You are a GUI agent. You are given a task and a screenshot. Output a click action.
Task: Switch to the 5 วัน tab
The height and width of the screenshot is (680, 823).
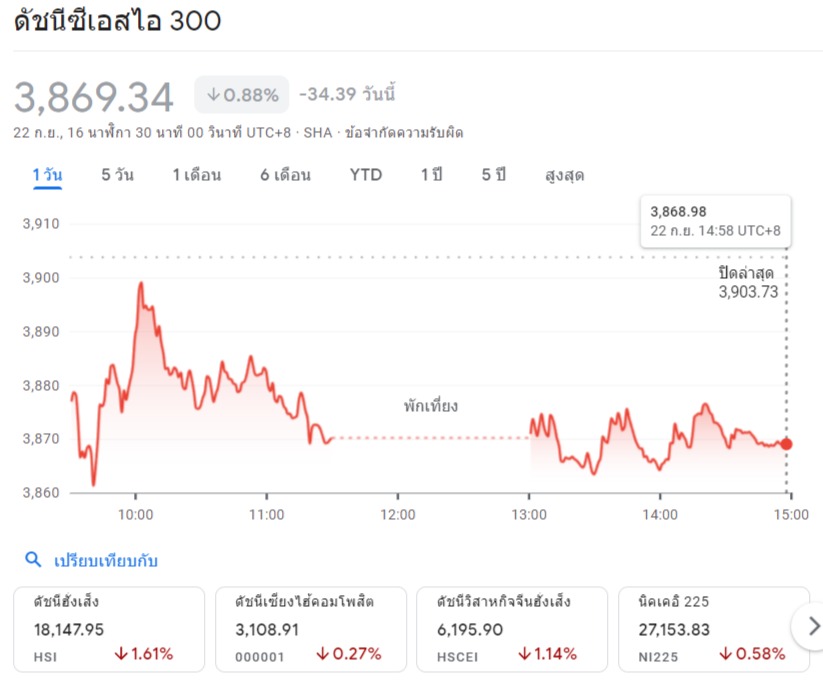click(x=117, y=175)
